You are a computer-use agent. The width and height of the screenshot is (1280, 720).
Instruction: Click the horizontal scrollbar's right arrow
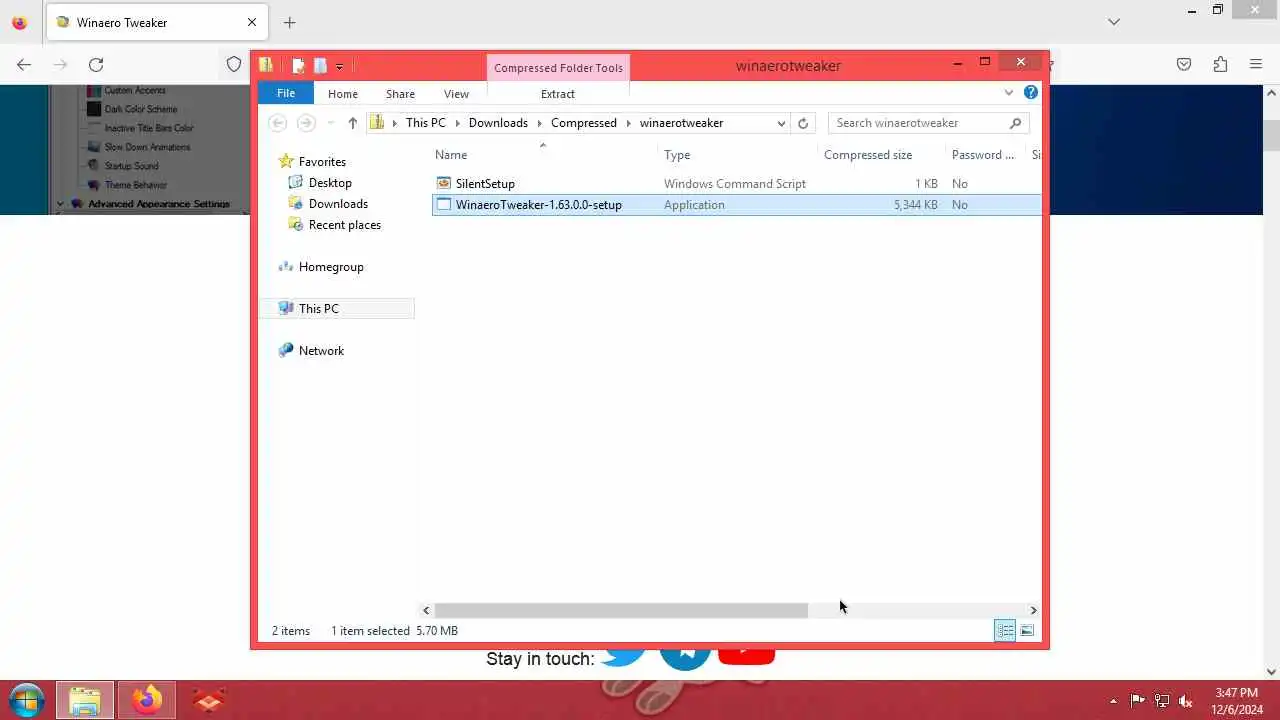[x=1033, y=610]
